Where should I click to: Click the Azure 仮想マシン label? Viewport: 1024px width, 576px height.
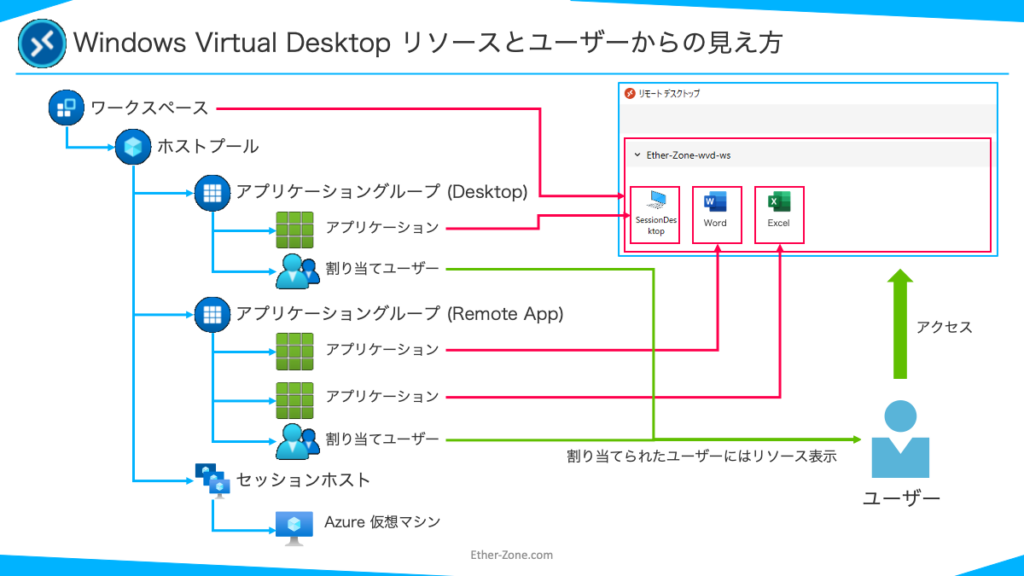382,522
